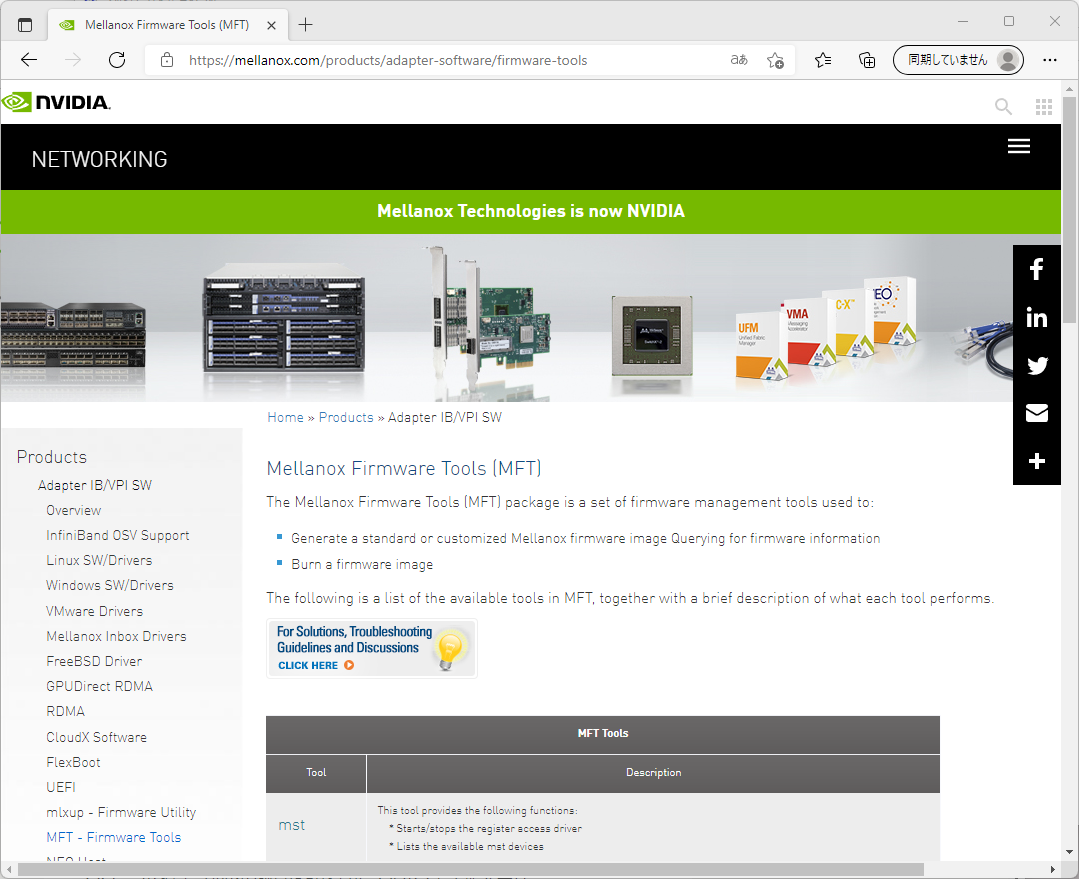Click the Products breadcrumb link
1079x879 pixels.
[345, 417]
